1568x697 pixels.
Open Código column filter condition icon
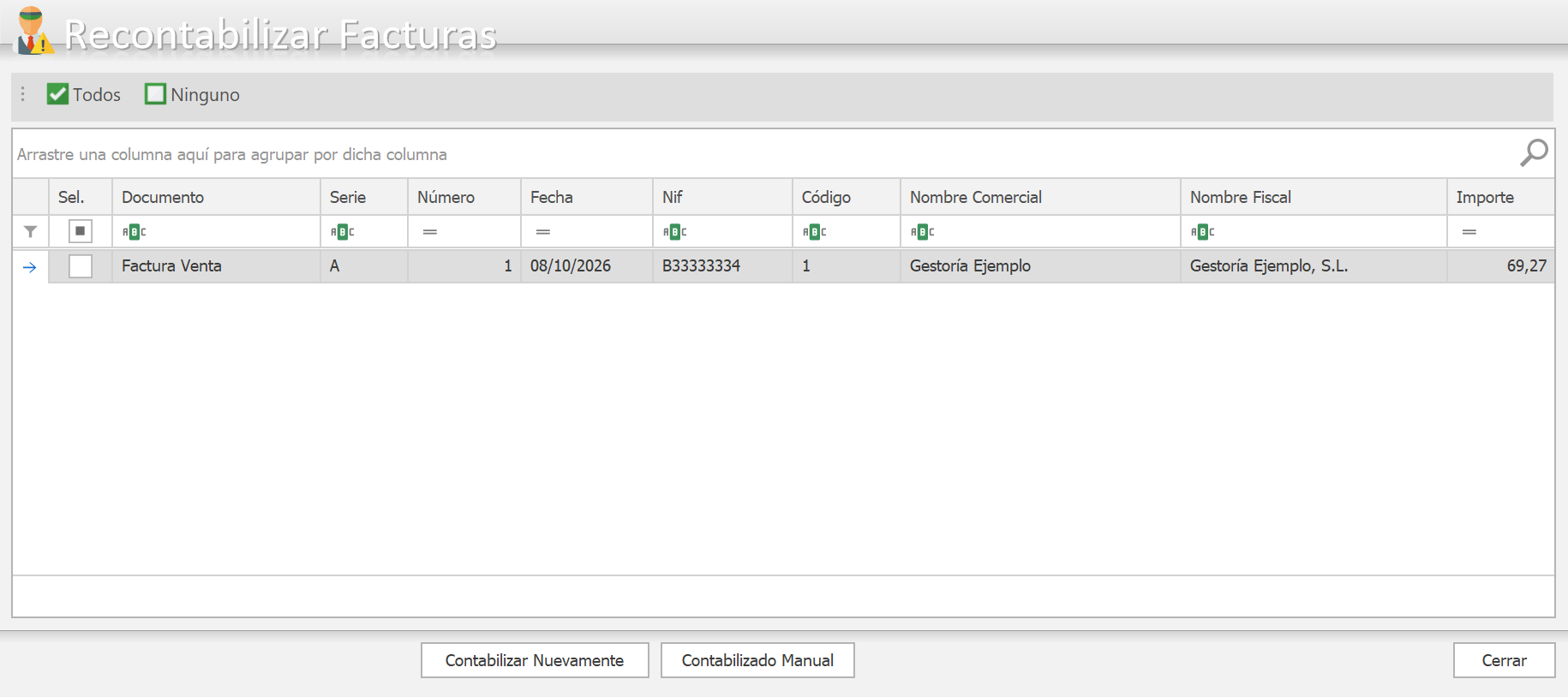[x=815, y=231]
